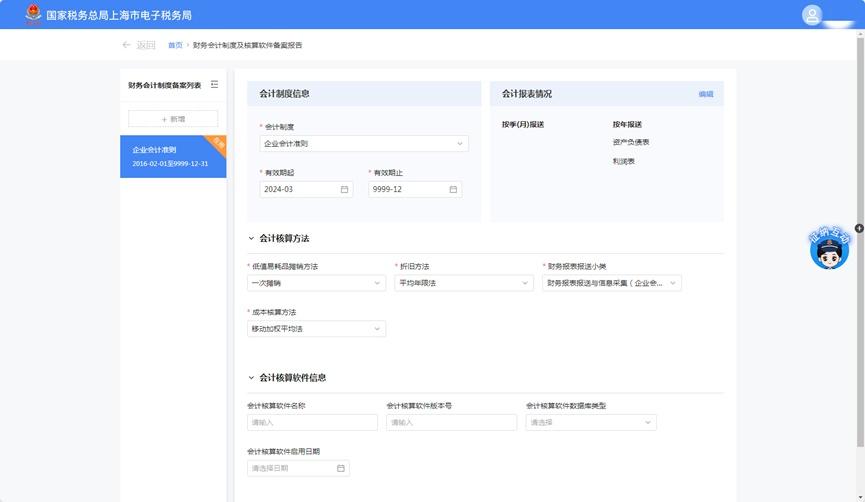
Task: Click the 返回 back link
Action: pyautogui.click(x=146, y=45)
